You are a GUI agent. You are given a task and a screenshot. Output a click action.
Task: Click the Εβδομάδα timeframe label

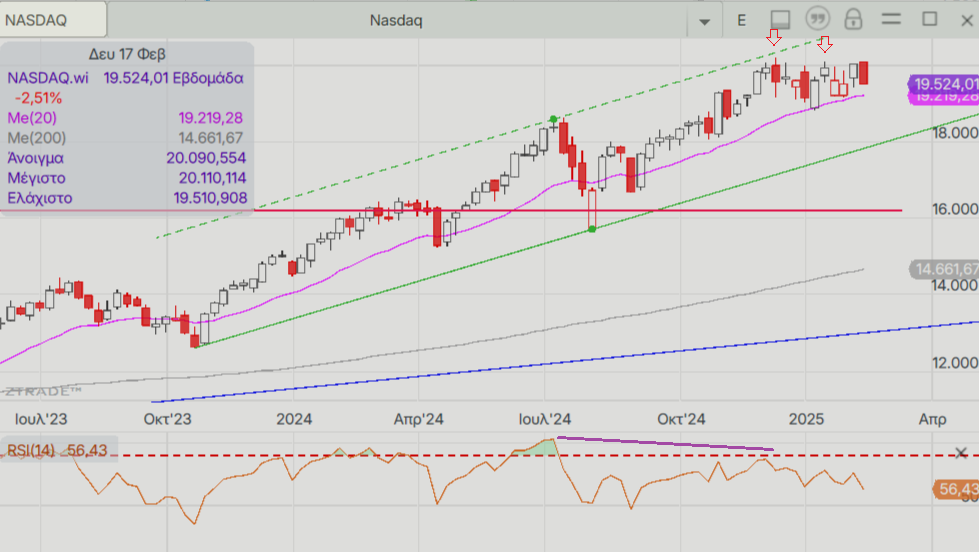pyautogui.click(x=208, y=78)
